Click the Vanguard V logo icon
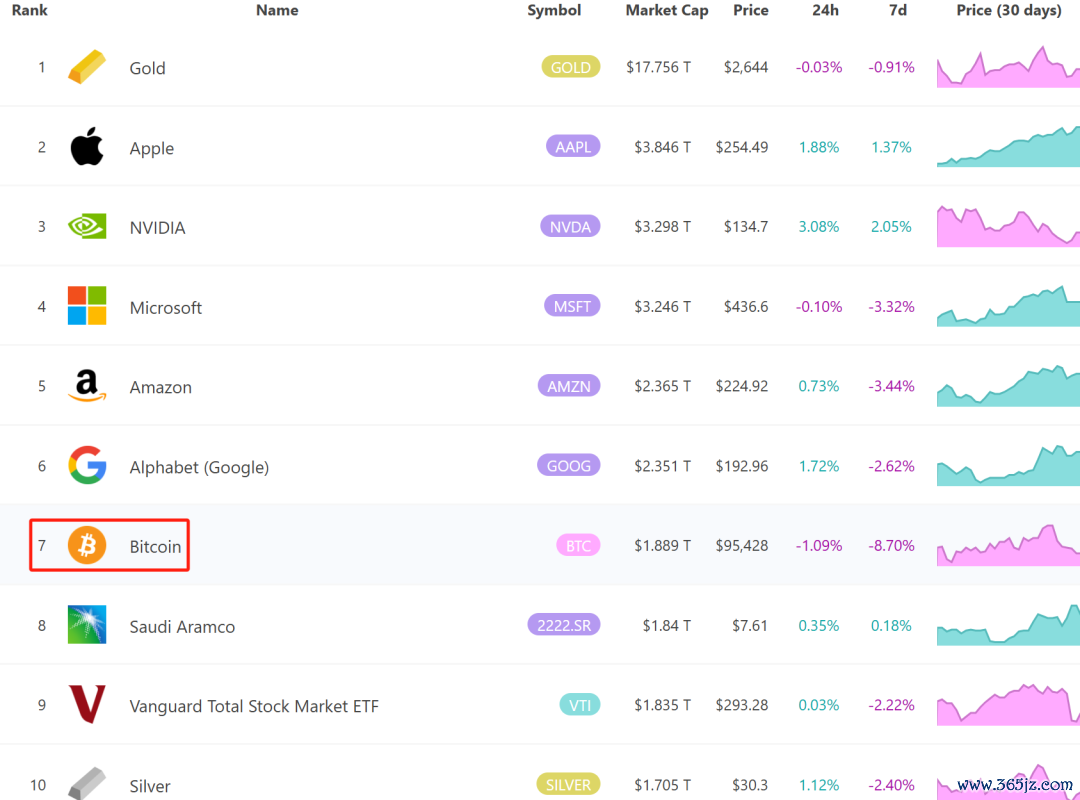The width and height of the screenshot is (1080, 800). (x=87, y=705)
